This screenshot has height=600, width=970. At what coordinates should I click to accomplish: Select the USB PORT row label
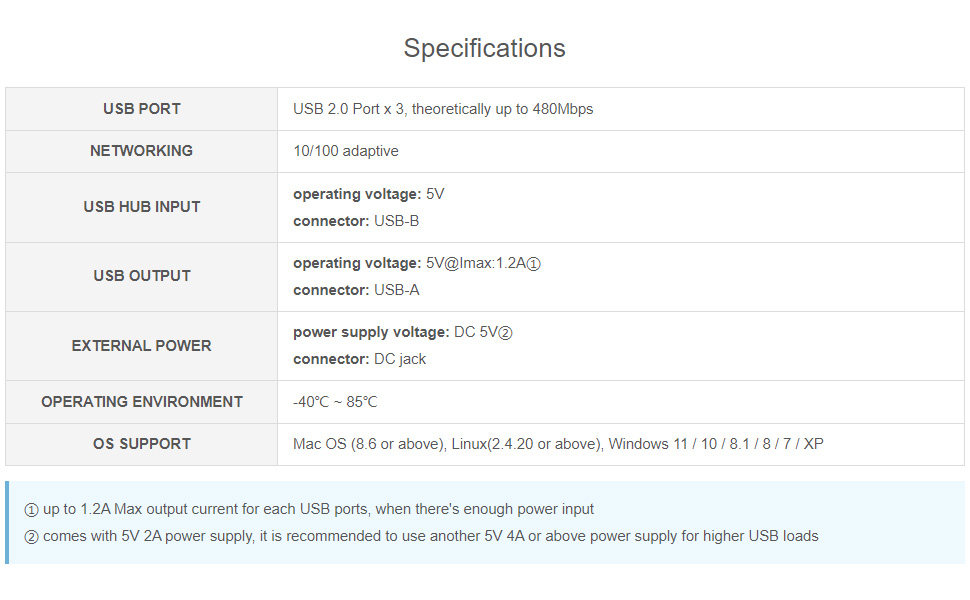point(142,109)
